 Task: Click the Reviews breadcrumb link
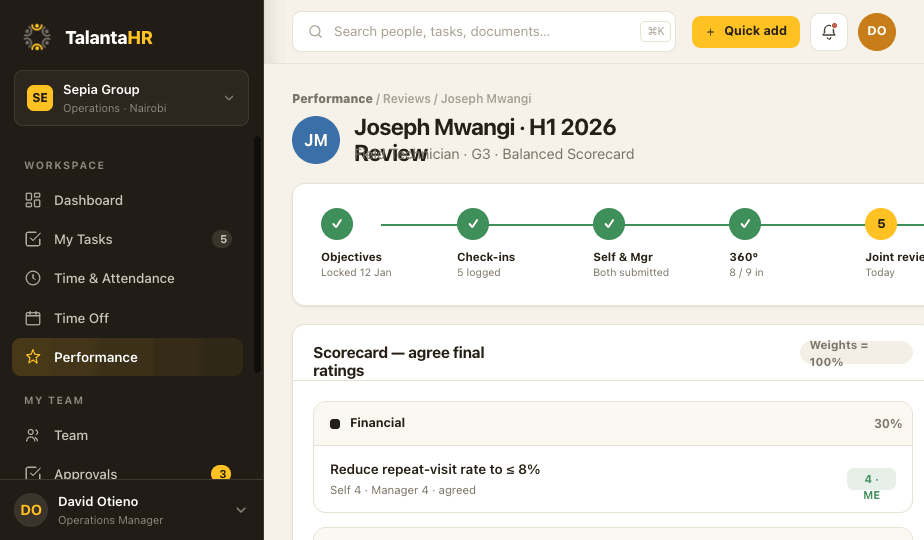(407, 98)
